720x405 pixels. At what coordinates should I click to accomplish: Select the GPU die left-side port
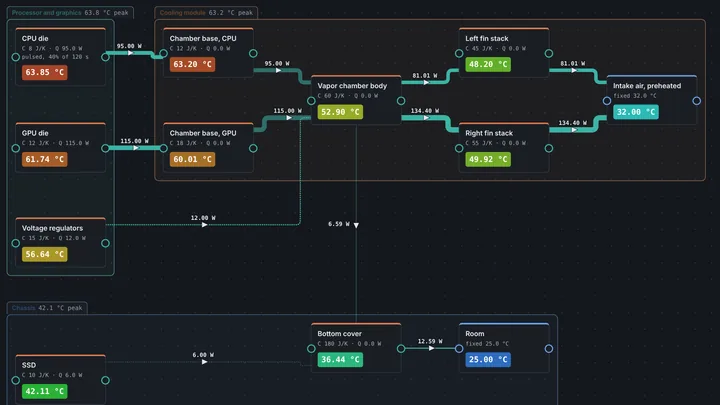tap(16, 148)
